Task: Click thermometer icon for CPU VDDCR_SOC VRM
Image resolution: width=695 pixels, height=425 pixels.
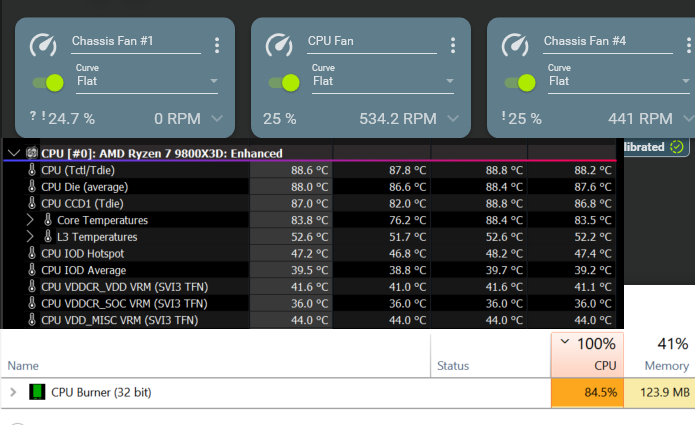Action: [32, 303]
